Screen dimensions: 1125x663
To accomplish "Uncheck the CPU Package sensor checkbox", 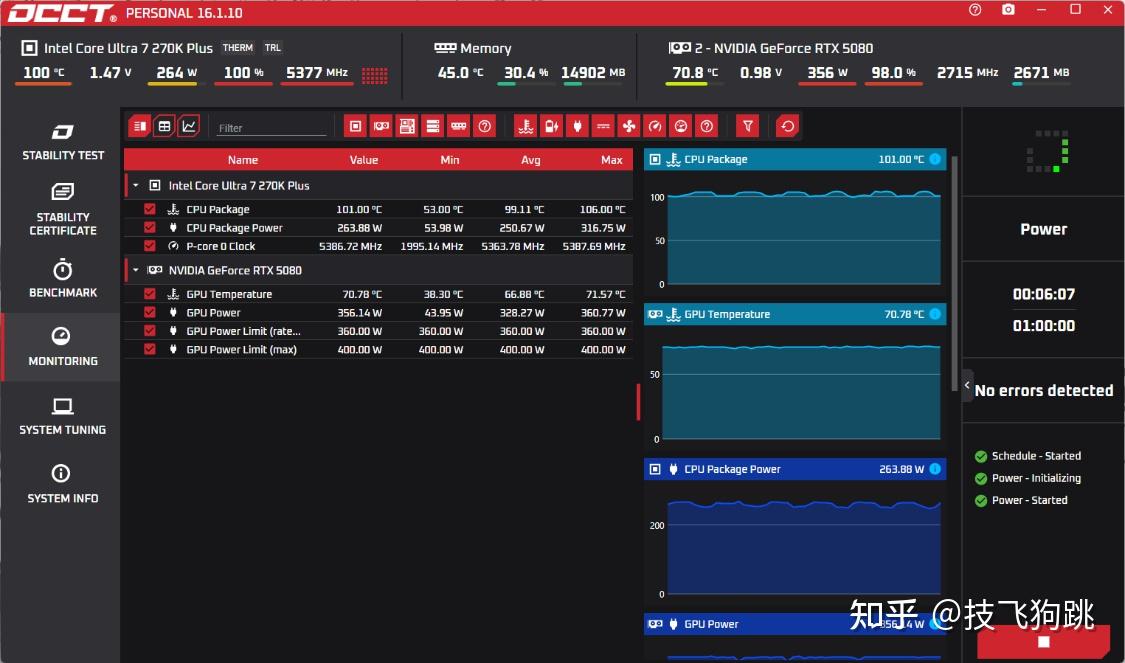I will pos(149,209).
